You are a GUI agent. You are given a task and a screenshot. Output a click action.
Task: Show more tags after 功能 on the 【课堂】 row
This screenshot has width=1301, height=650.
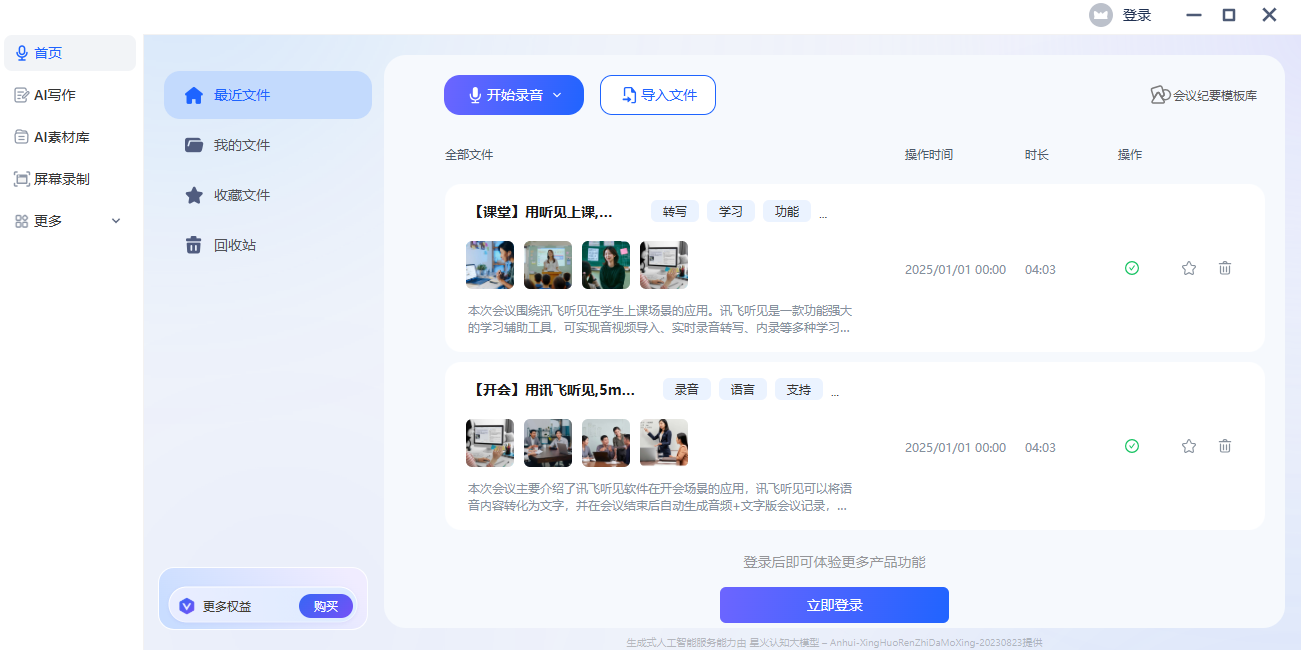(x=824, y=213)
